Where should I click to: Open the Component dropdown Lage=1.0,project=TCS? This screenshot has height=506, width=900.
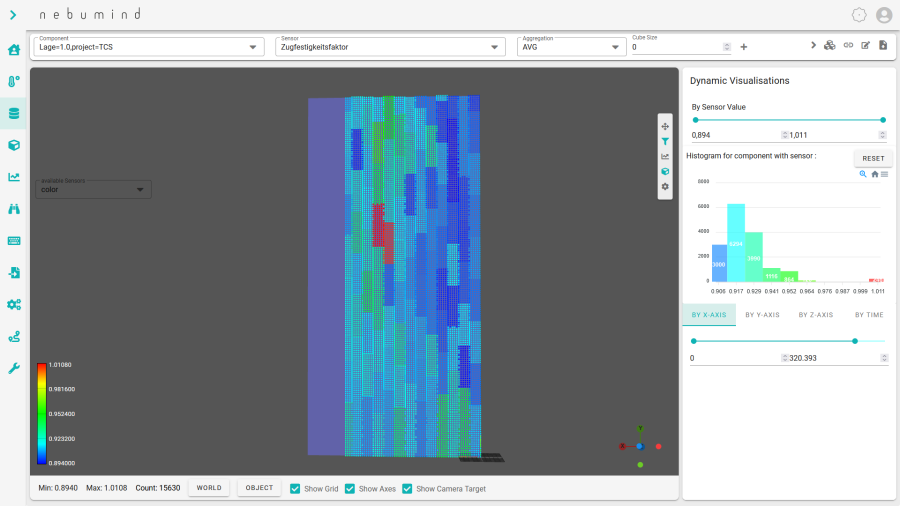tap(149, 47)
